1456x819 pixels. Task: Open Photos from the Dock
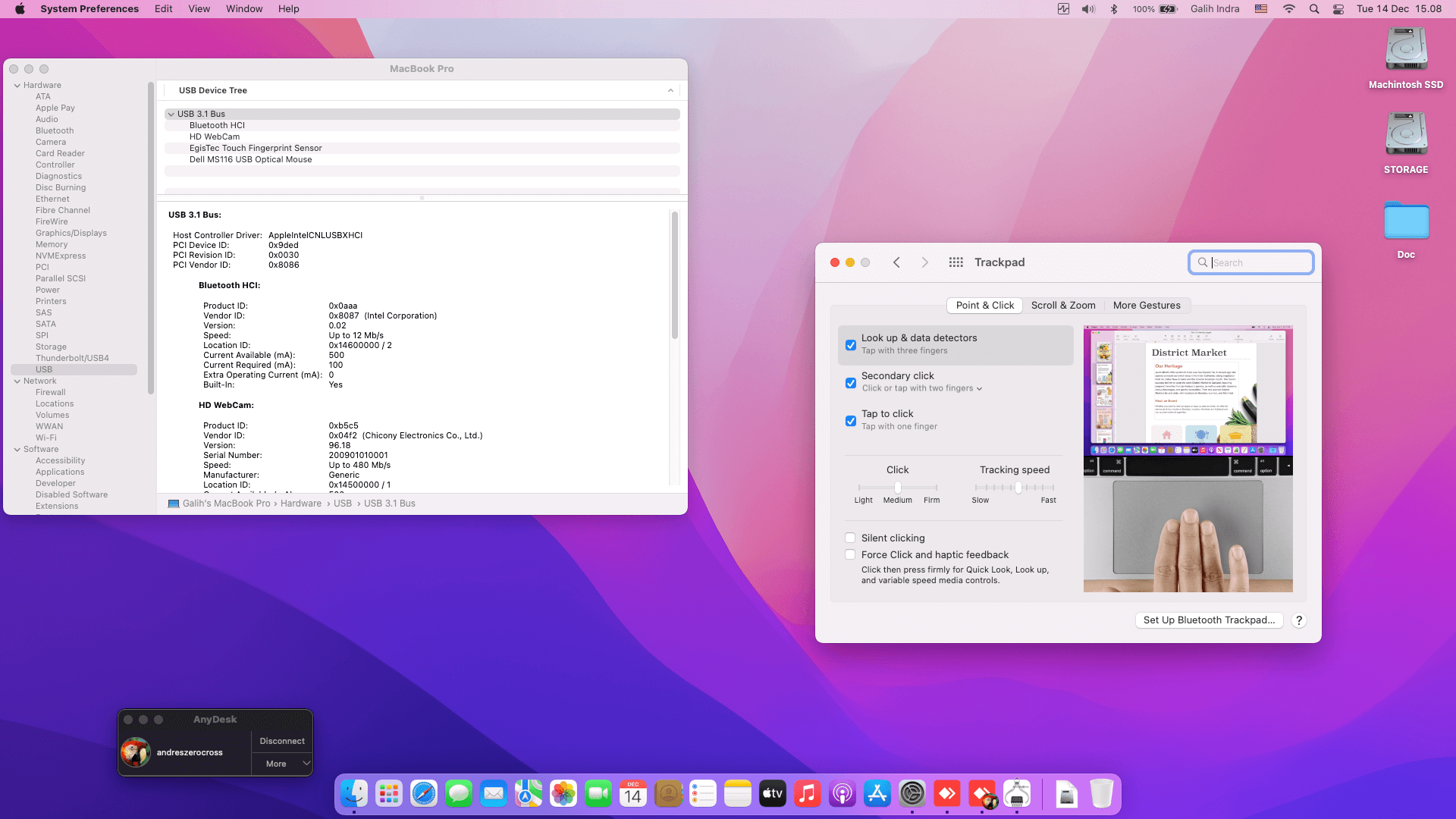click(x=563, y=794)
